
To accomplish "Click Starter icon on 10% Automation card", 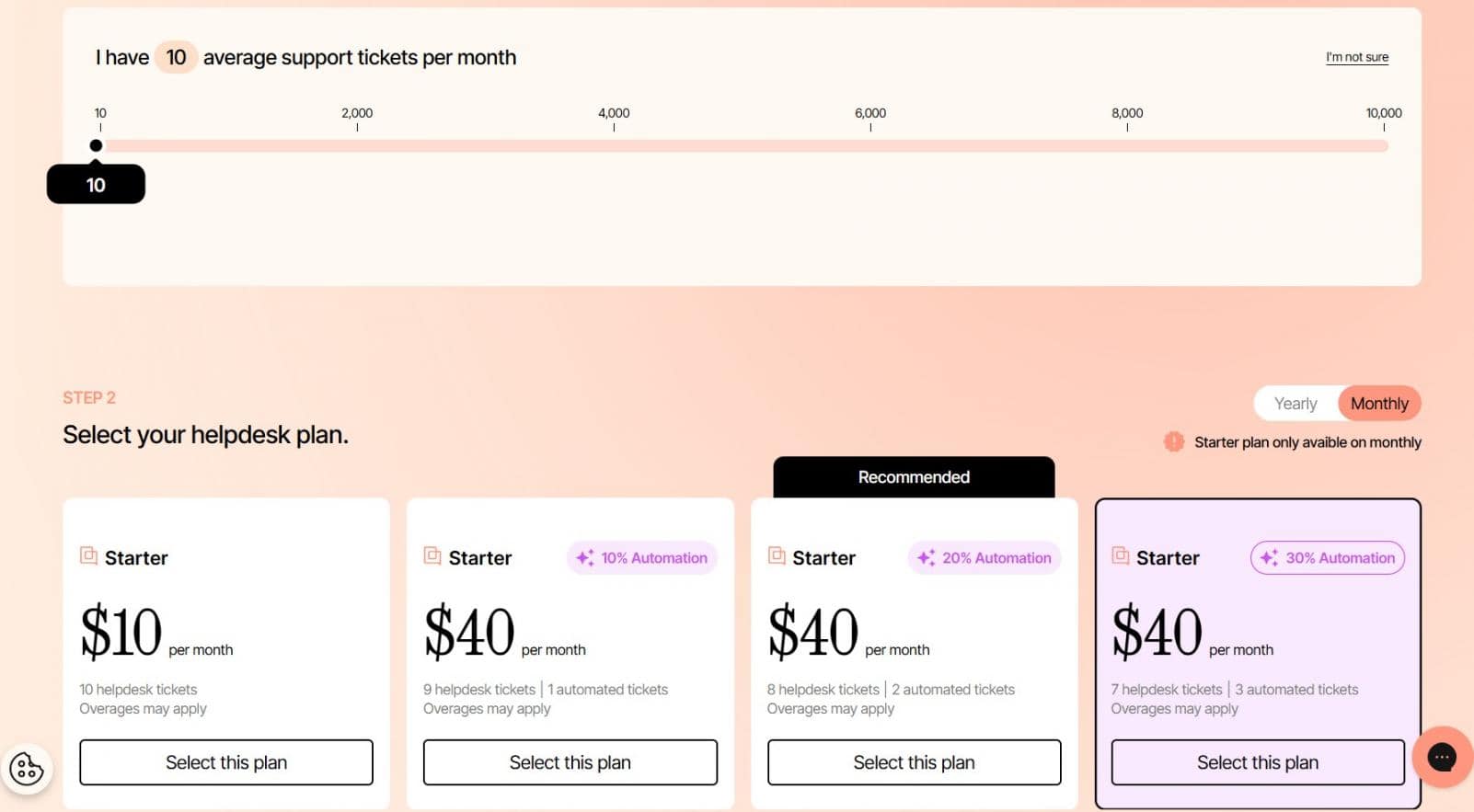I will pyautogui.click(x=432, y=556).
